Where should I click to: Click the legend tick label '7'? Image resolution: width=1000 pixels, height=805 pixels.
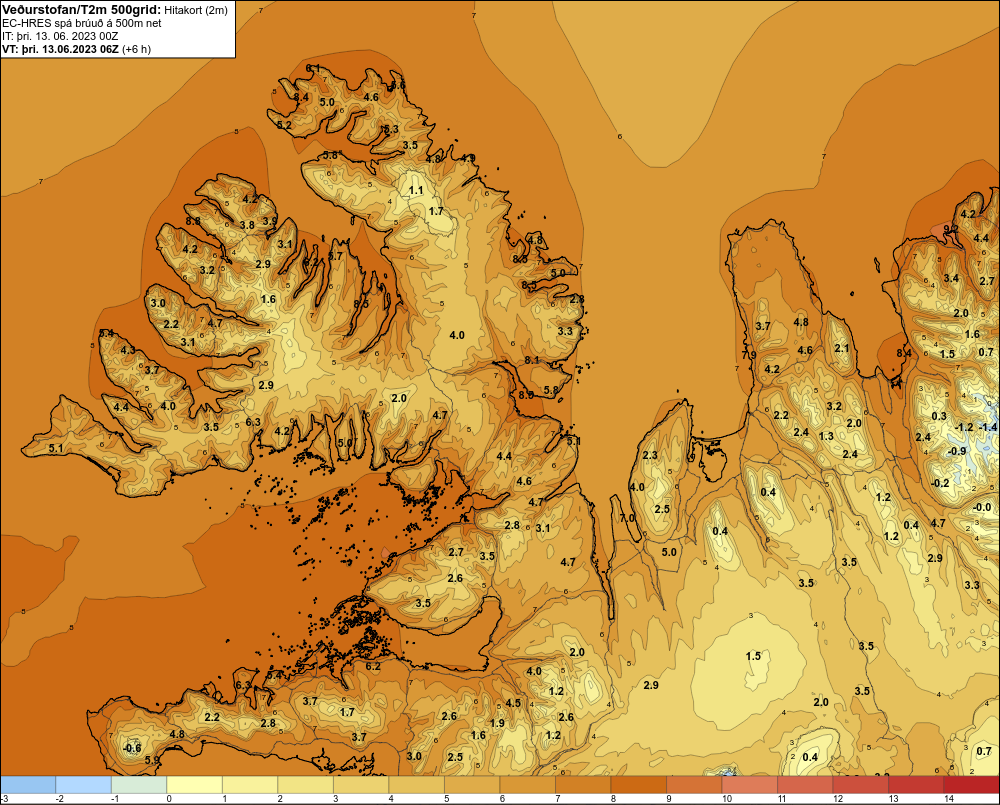coord(557,799)
